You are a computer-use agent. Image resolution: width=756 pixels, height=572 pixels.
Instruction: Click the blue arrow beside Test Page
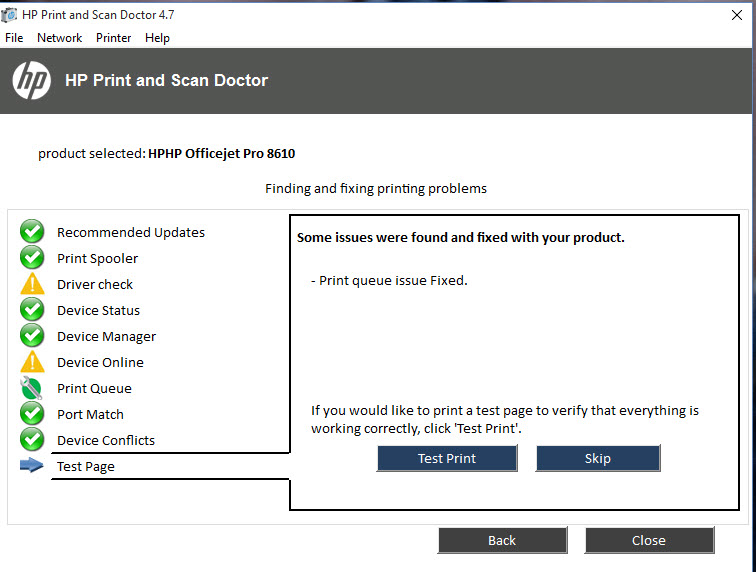tap(32, 465)
